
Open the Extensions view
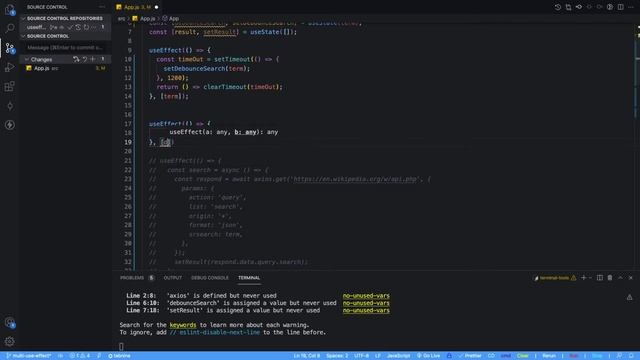coord(9,86)
